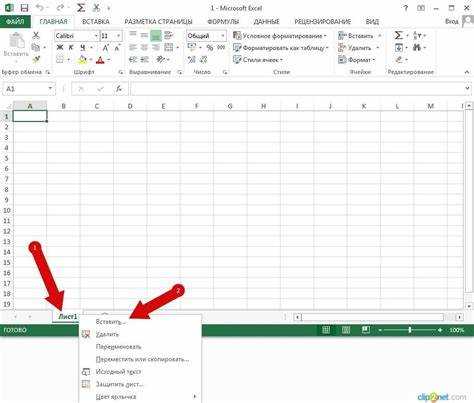Image resolution: width=474 pixels, height=403 pixels.
Task: Open the Clear (eraser) options
Action: [399, 60]
